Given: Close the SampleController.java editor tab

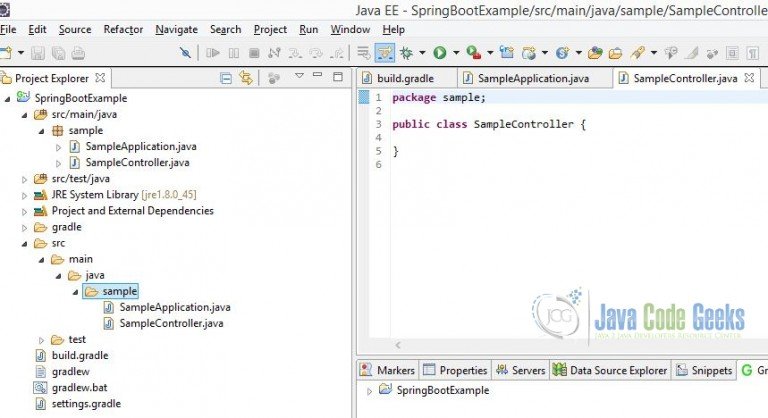Looking at the screenshot, I should (749, 77).
